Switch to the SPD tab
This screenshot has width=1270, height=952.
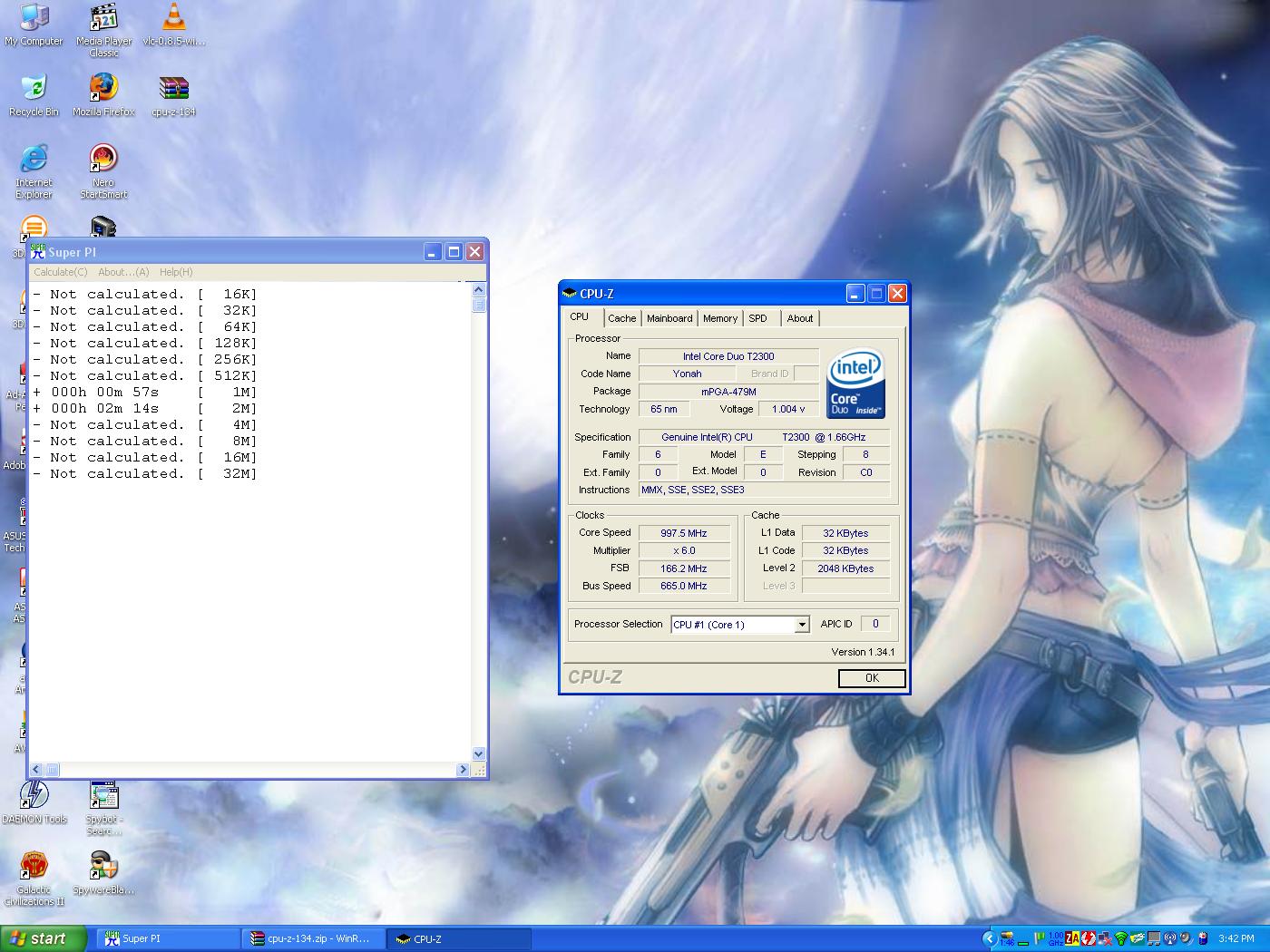click(758, 318)
